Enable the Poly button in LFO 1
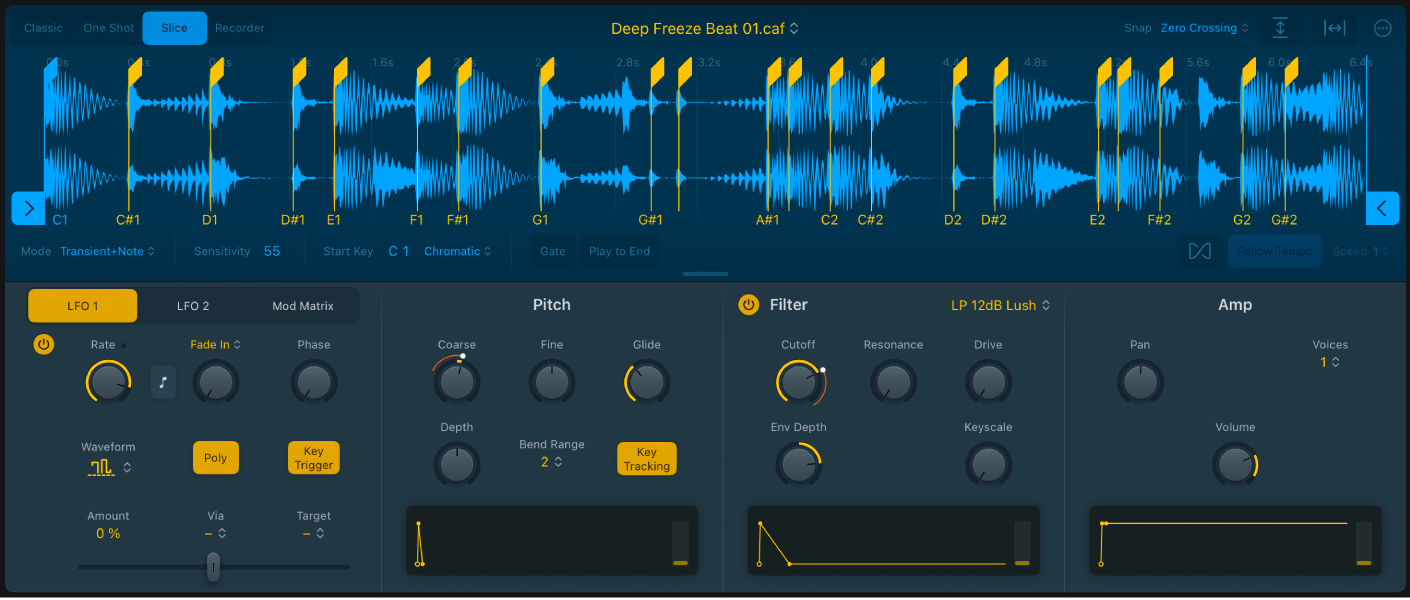The height and width of the screenshot is (600, 1410). 216,457
